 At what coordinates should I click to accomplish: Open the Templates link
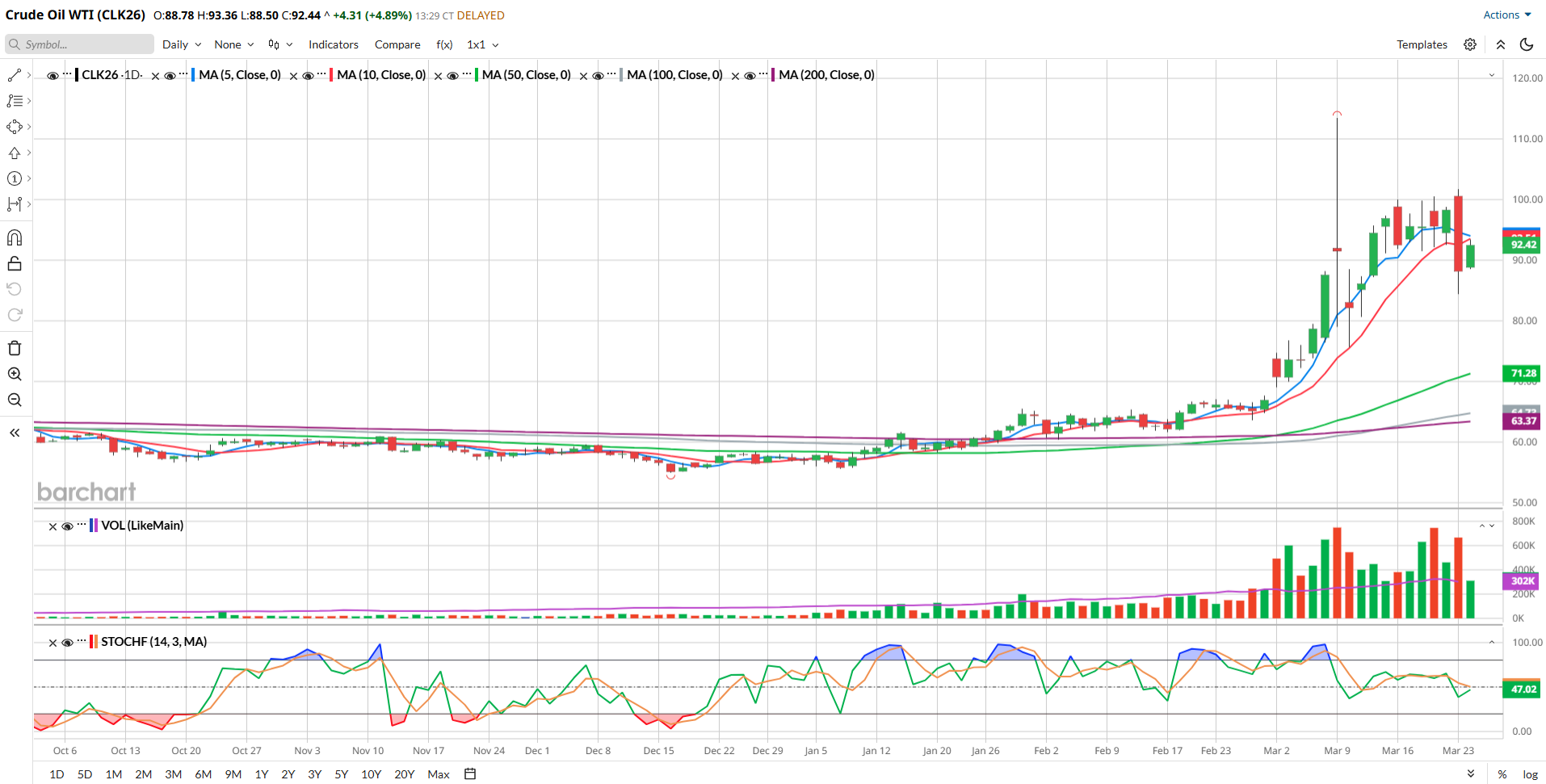coord(1422,44)
